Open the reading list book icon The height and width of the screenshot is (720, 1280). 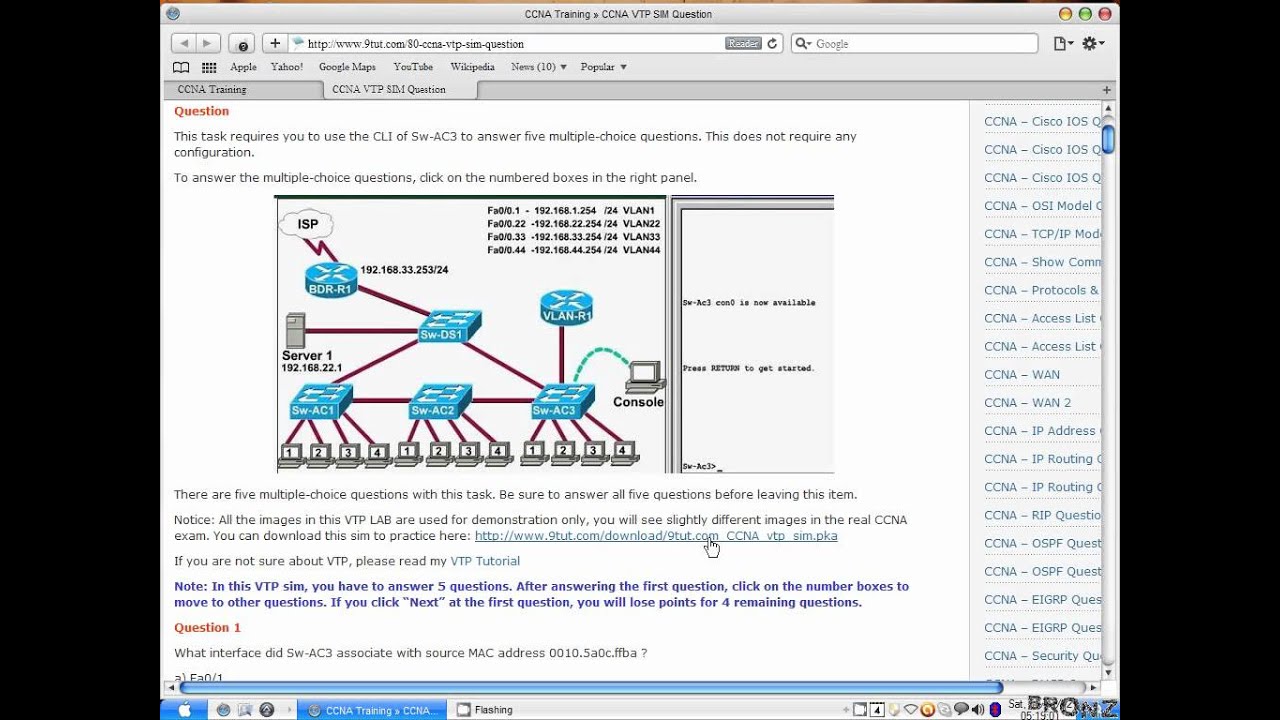[181, 67]
